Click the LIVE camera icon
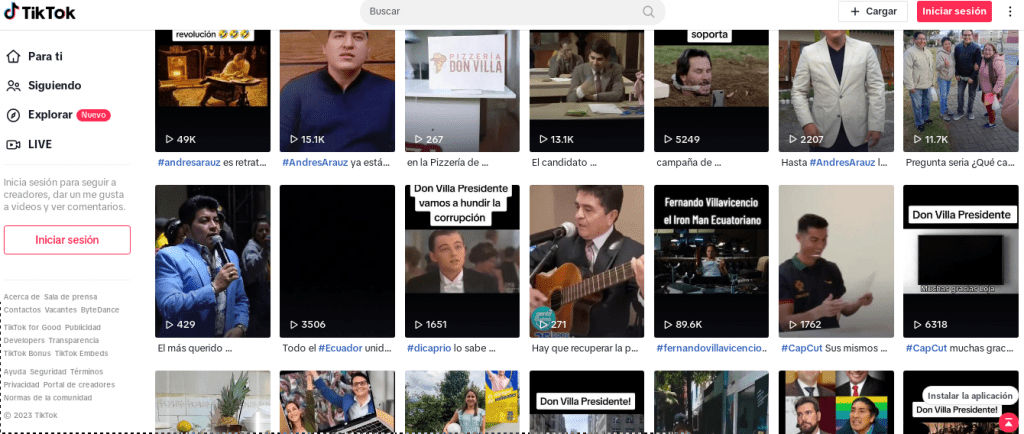The width and height of the screenshot is (1024, 434). 13,144
